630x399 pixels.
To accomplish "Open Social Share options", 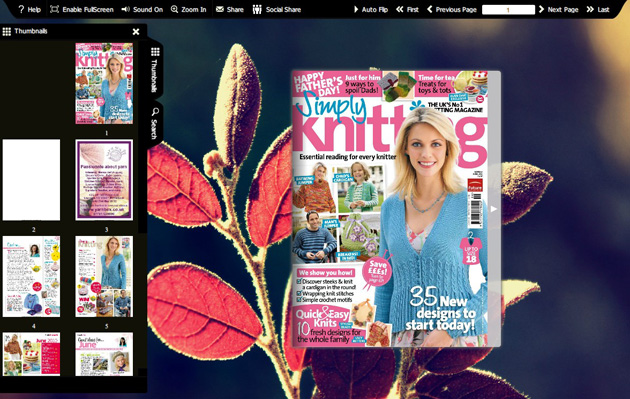I will point(276,9).
